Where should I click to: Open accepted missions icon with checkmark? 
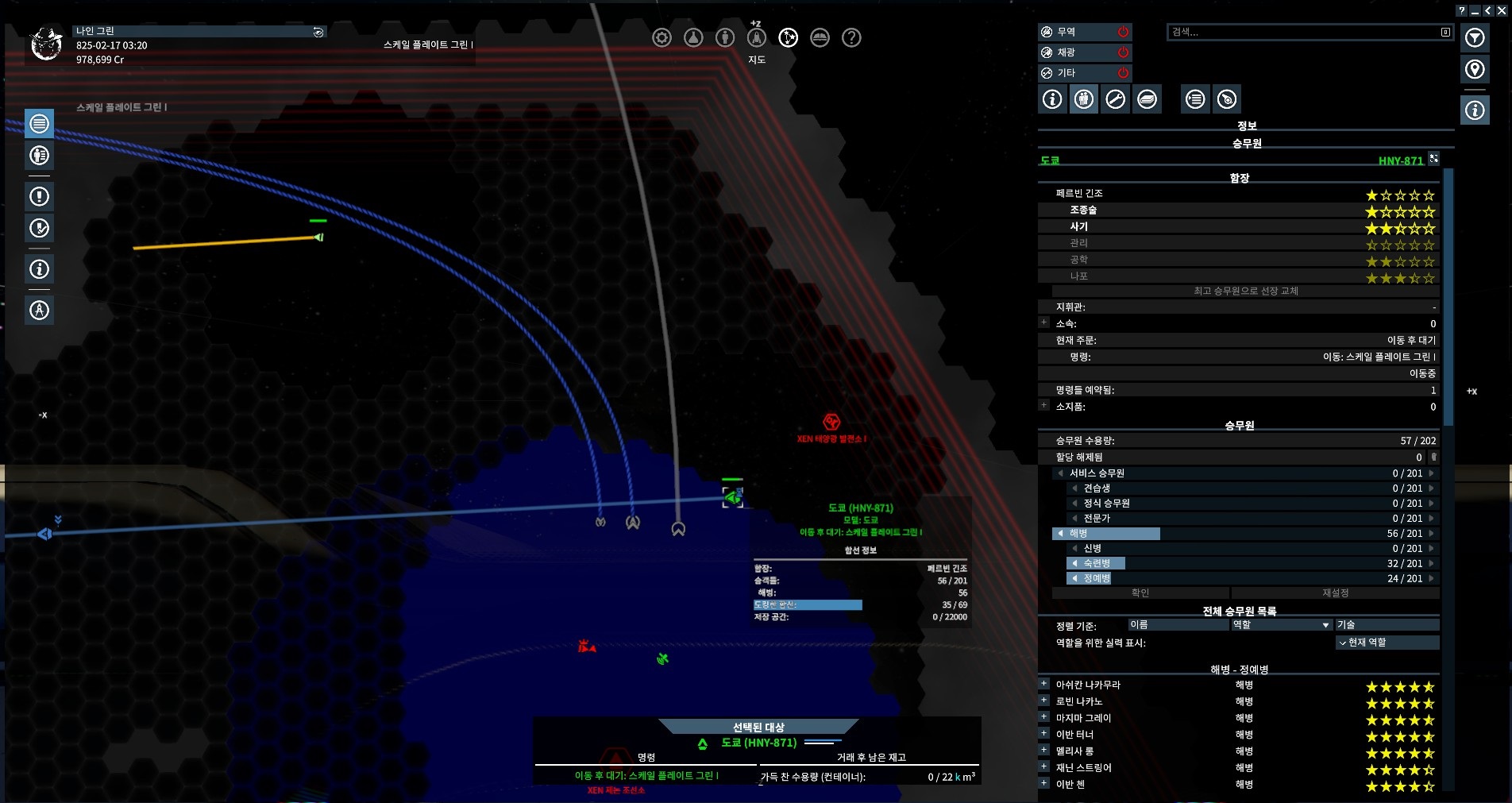pos(39,228)
